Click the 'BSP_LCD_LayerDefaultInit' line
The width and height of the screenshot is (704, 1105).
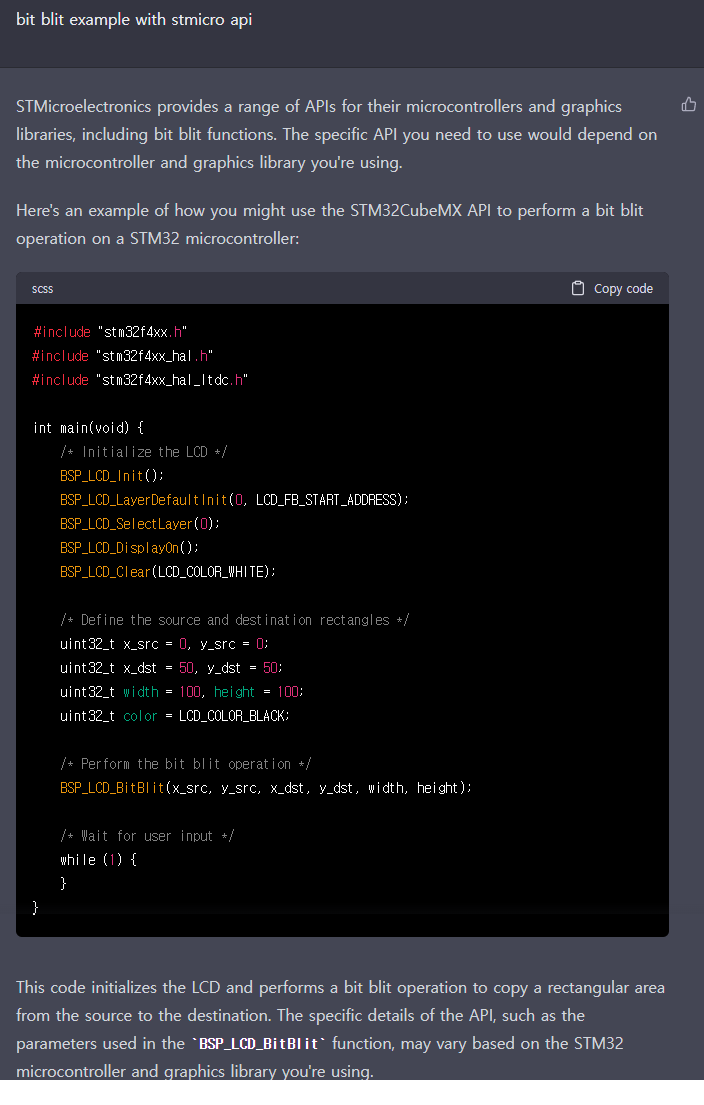click(x=235, y=500)
